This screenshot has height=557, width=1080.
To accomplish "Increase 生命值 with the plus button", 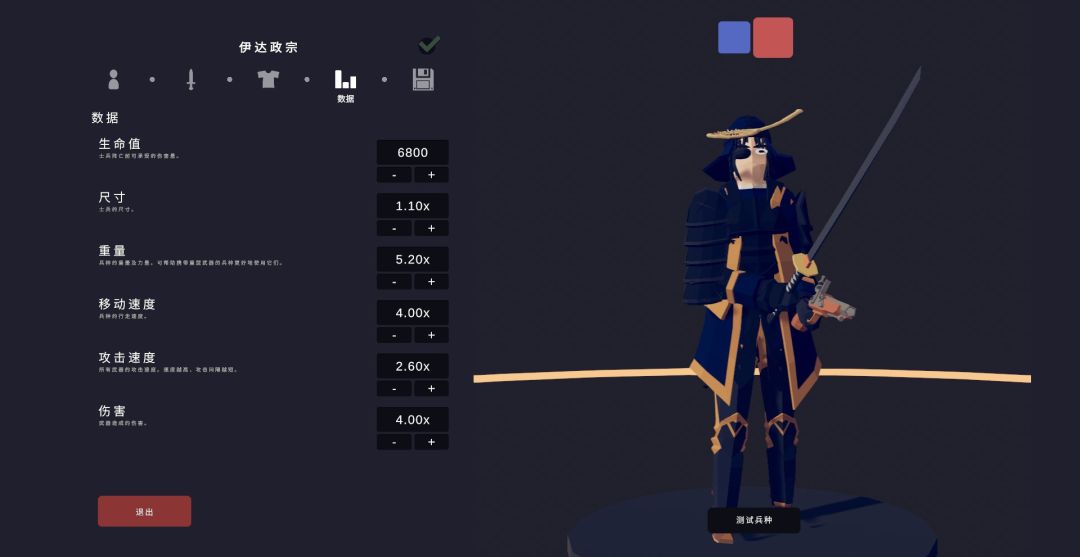I will (x=431, y=175).
